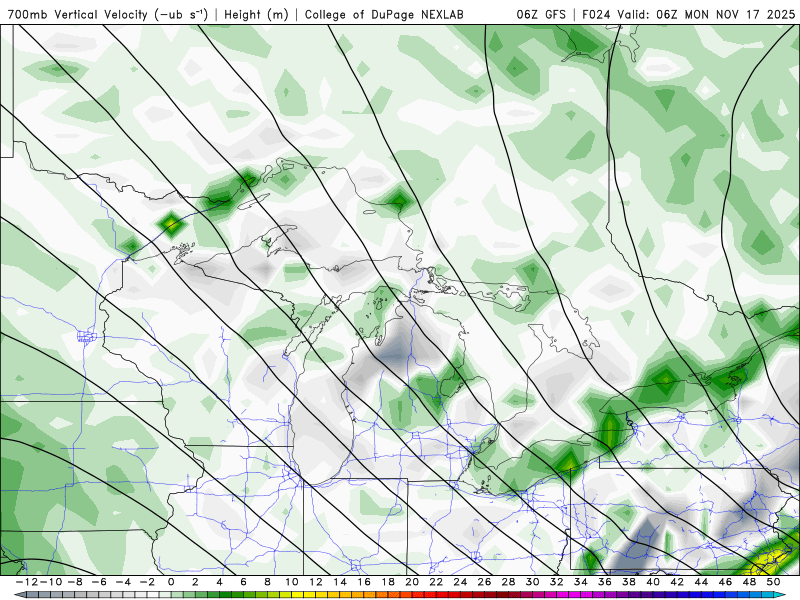Click the 18 value on the color scale
Screen dimensions: 800x600
(x=388, y=582)
